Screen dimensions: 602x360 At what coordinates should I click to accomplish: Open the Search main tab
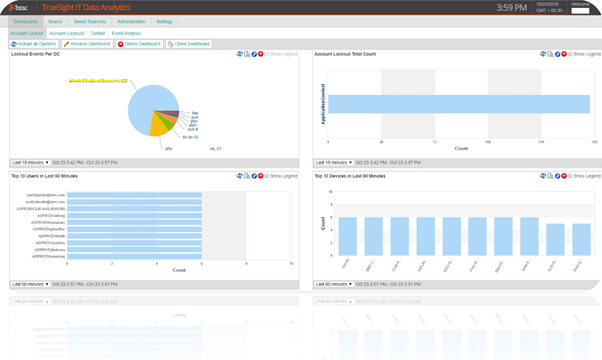[55, 21]
